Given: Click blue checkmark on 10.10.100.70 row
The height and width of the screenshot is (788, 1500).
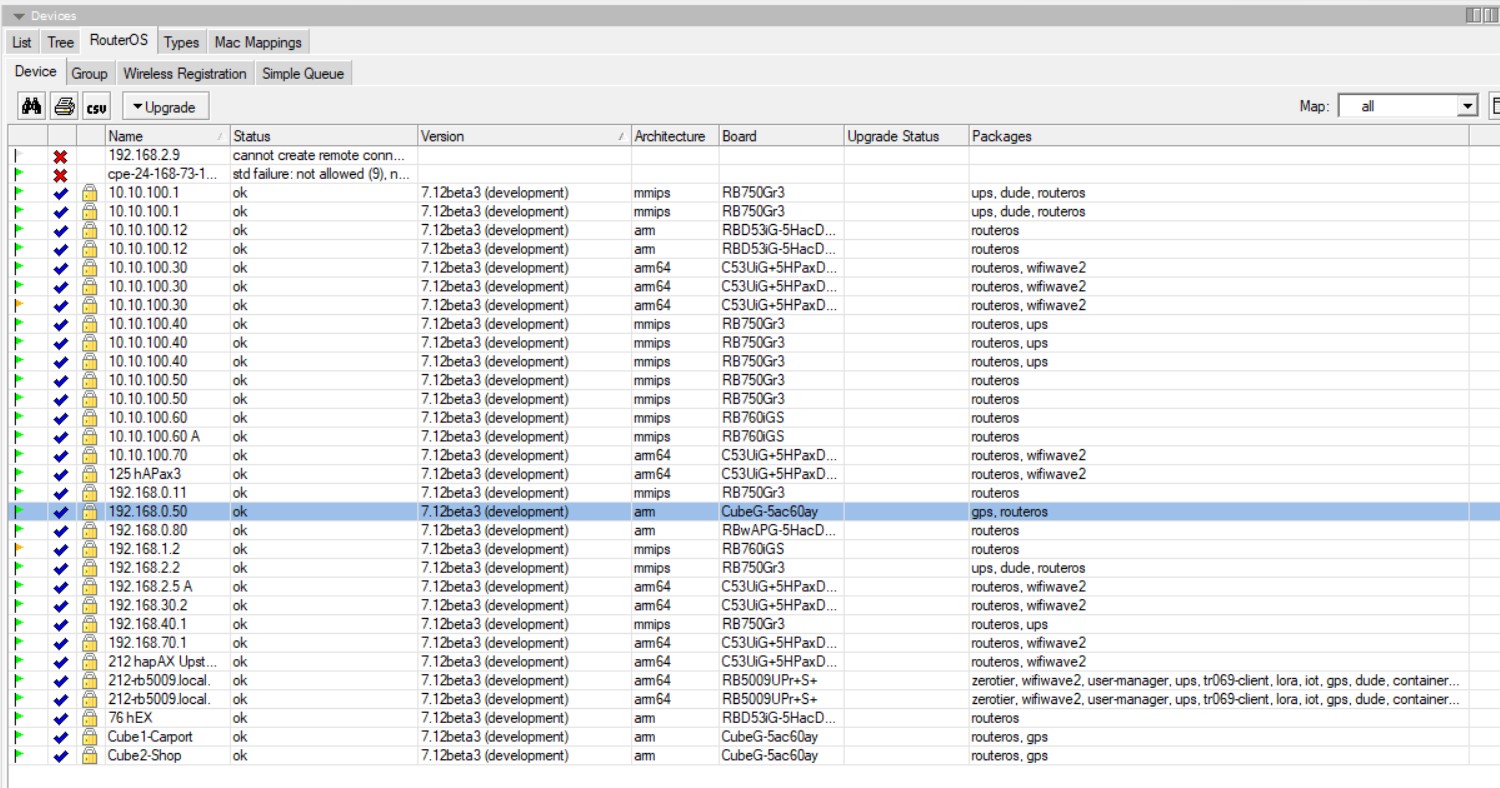Looking at the screenshot, I should pos(60,455).
